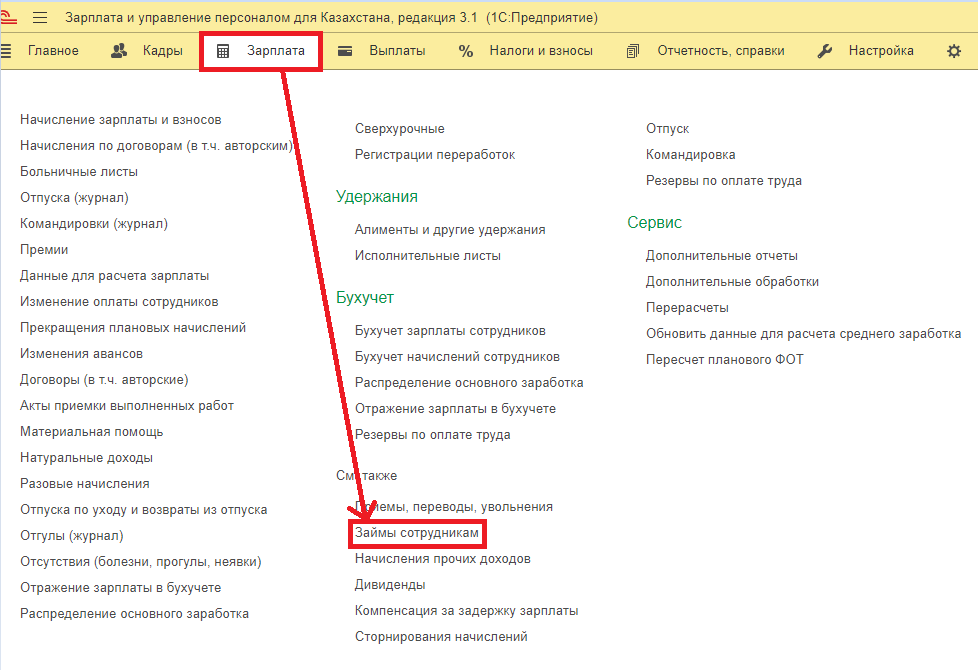The height and width of the screenshot is (670, 978).
Task: Open Настройка via wrench icon
Action: pyautogui.click(x=825, y=51)
